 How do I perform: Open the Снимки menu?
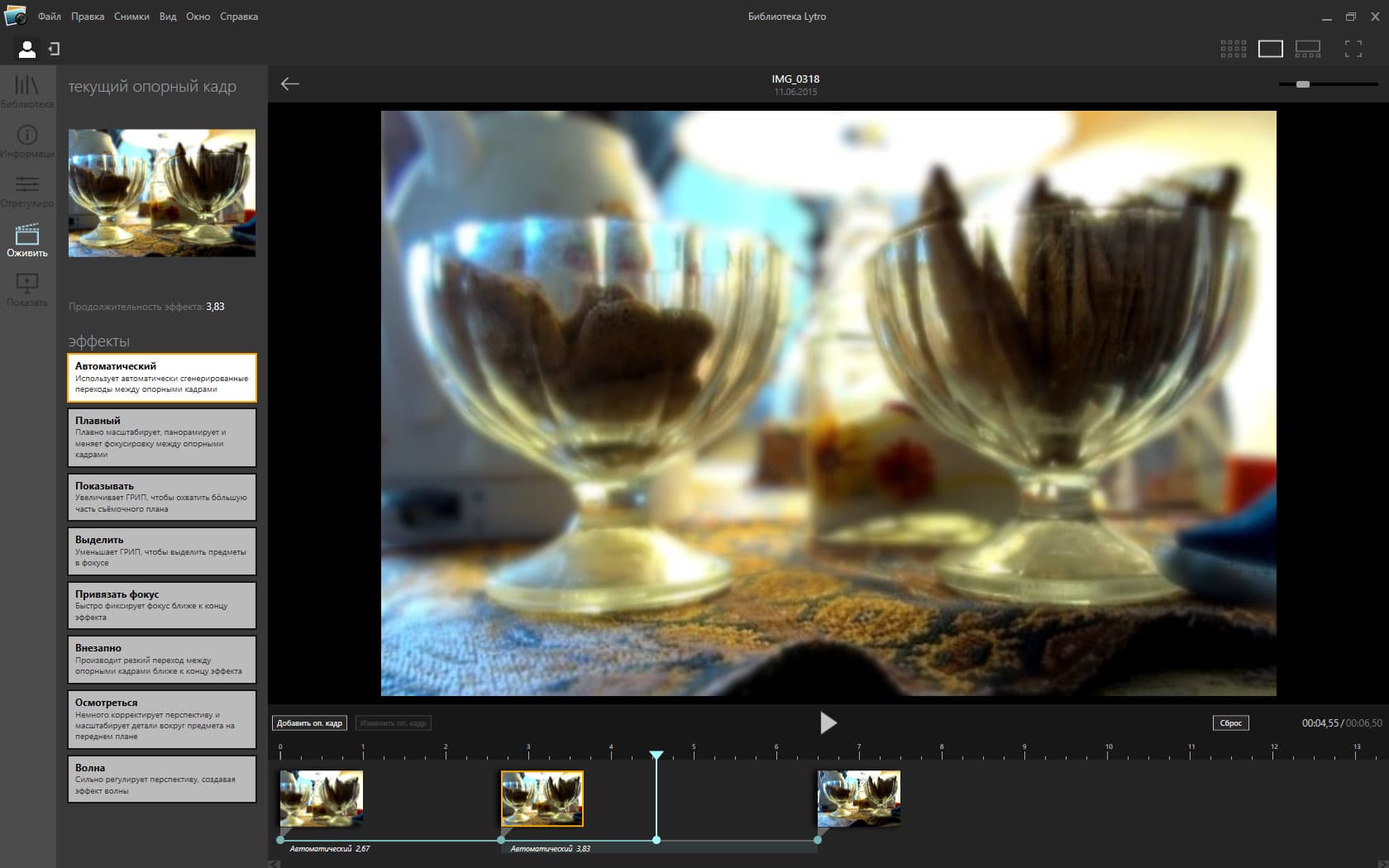[x=131, y=17]
